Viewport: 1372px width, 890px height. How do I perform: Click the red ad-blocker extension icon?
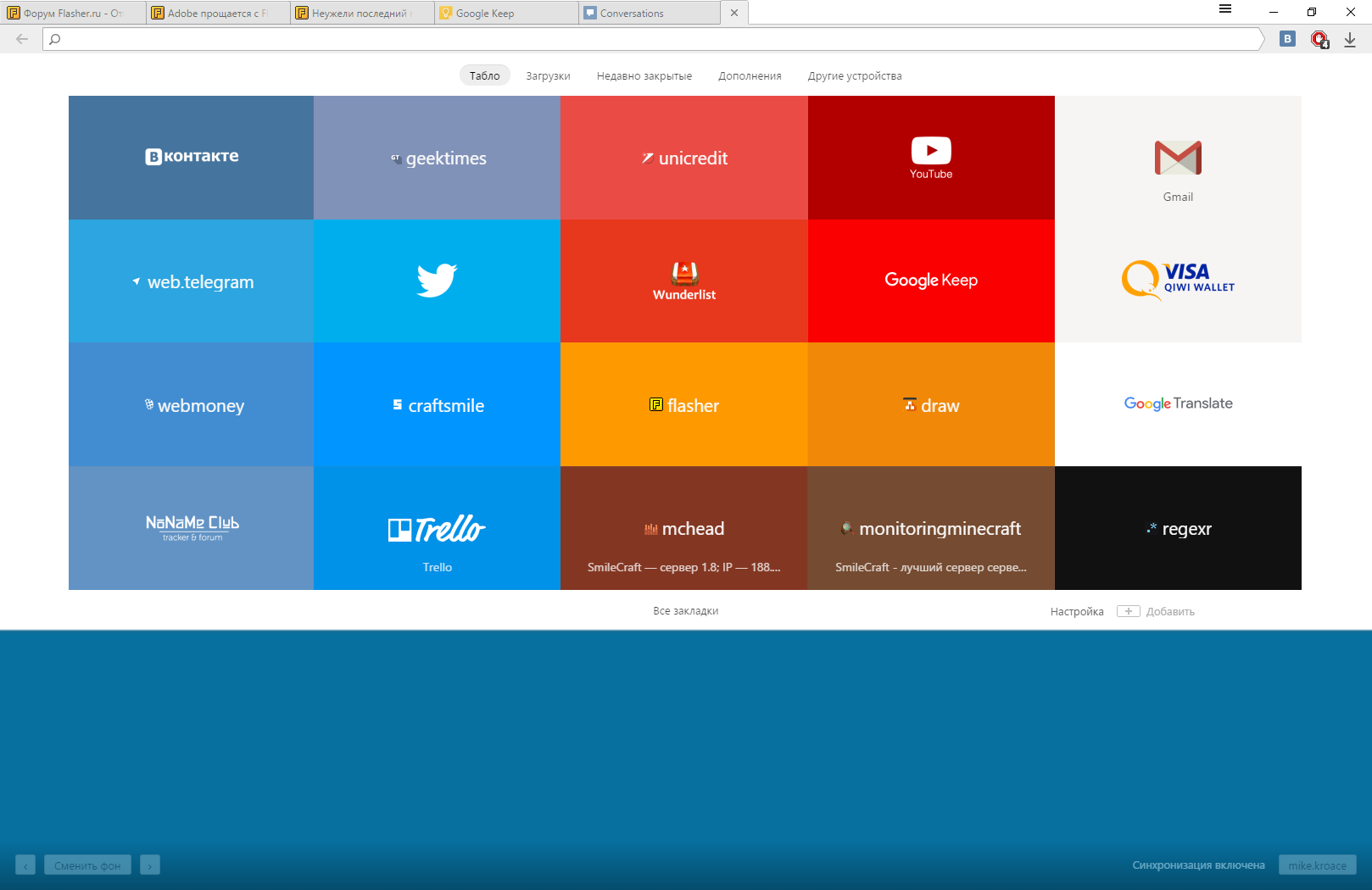click(x=1319, y=39)
